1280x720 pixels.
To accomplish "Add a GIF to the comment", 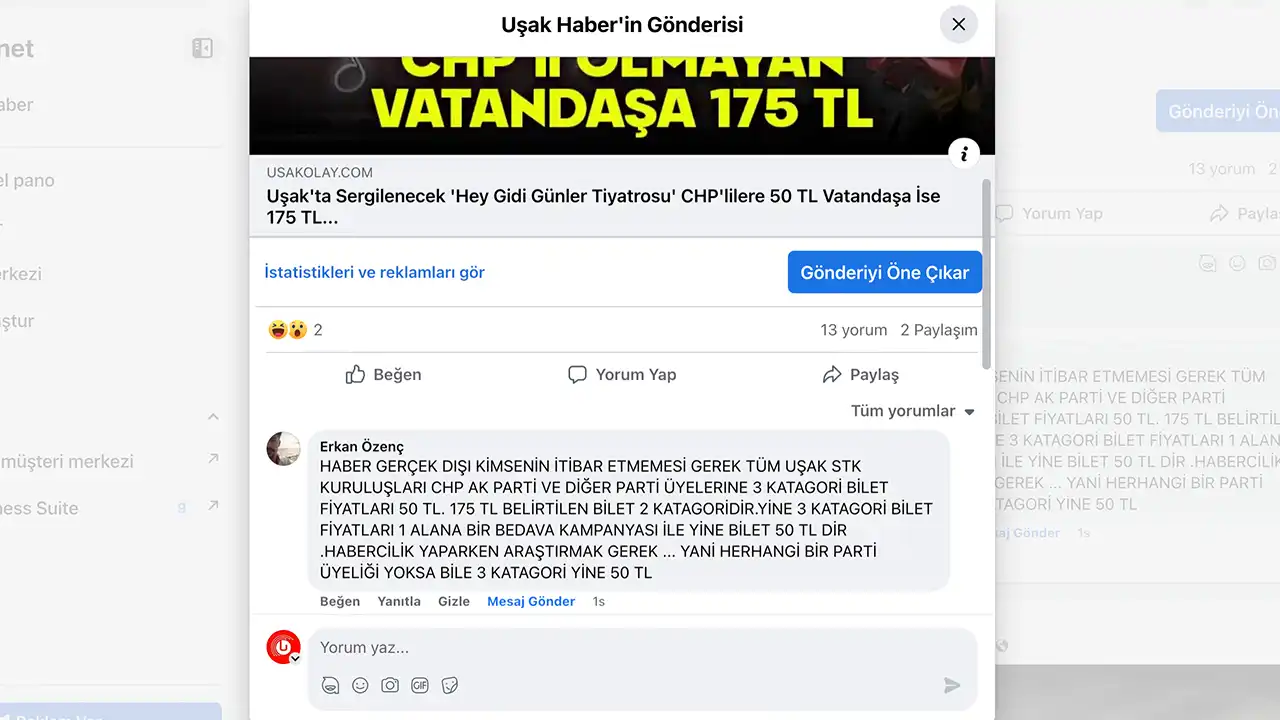I will [x=420, y=685].
